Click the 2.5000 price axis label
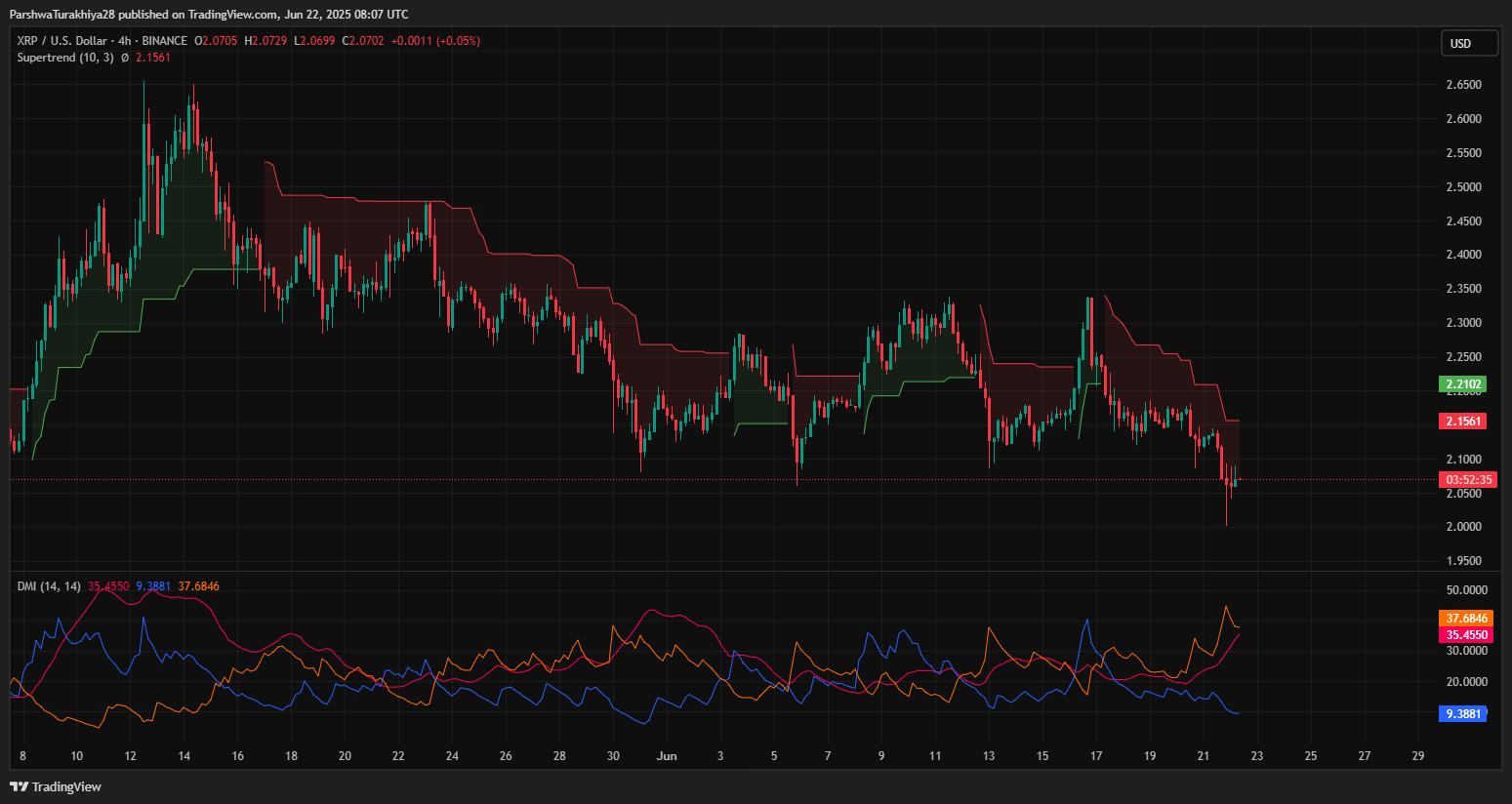The width and height of the screenshot is (1512, 804). (1463, 187)
